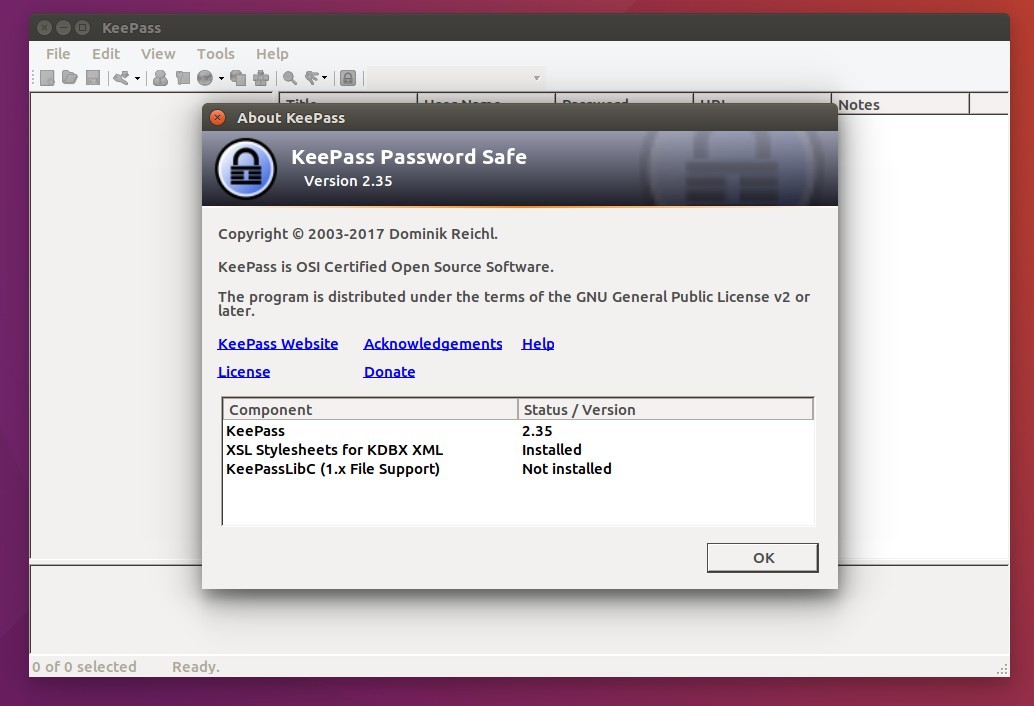Open the View menu
Screen dimensions: 1034x706
click(158, 54)
